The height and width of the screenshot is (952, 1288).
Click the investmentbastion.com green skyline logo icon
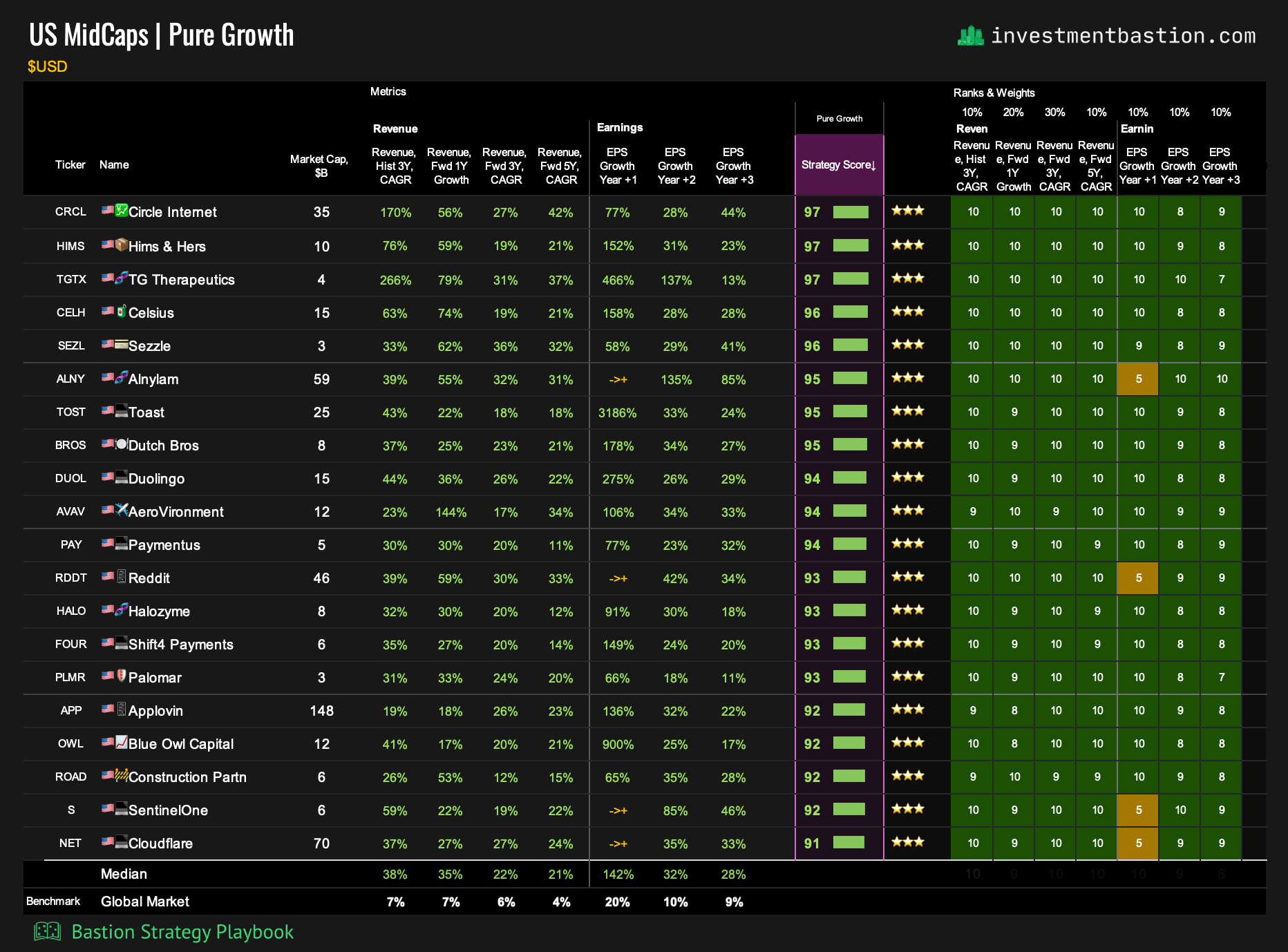pyautogui.click(x=971, y=35)
